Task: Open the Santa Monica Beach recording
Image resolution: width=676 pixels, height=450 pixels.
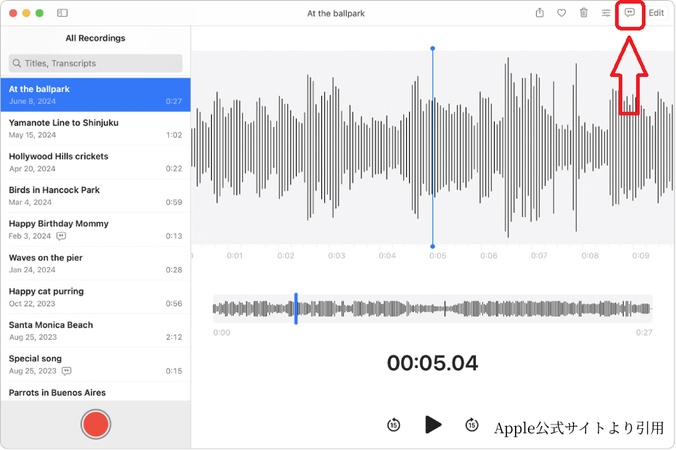Action: click(x=95, y=331)
